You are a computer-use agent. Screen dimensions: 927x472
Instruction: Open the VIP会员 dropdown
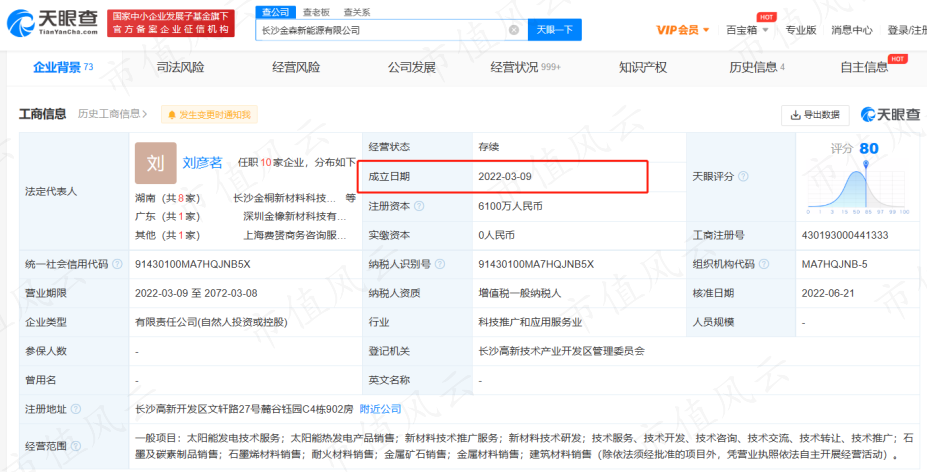coord(681,30)
